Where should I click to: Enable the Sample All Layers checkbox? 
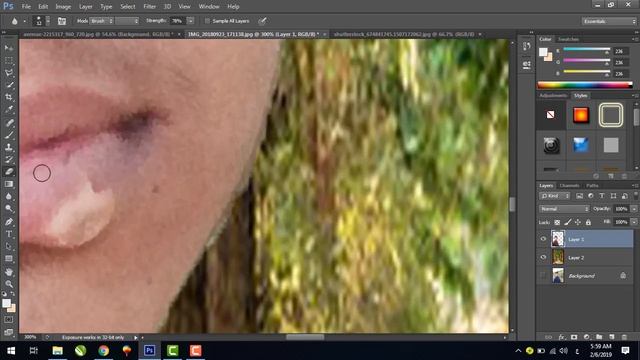pyautogui.click(x=207, y=21)
